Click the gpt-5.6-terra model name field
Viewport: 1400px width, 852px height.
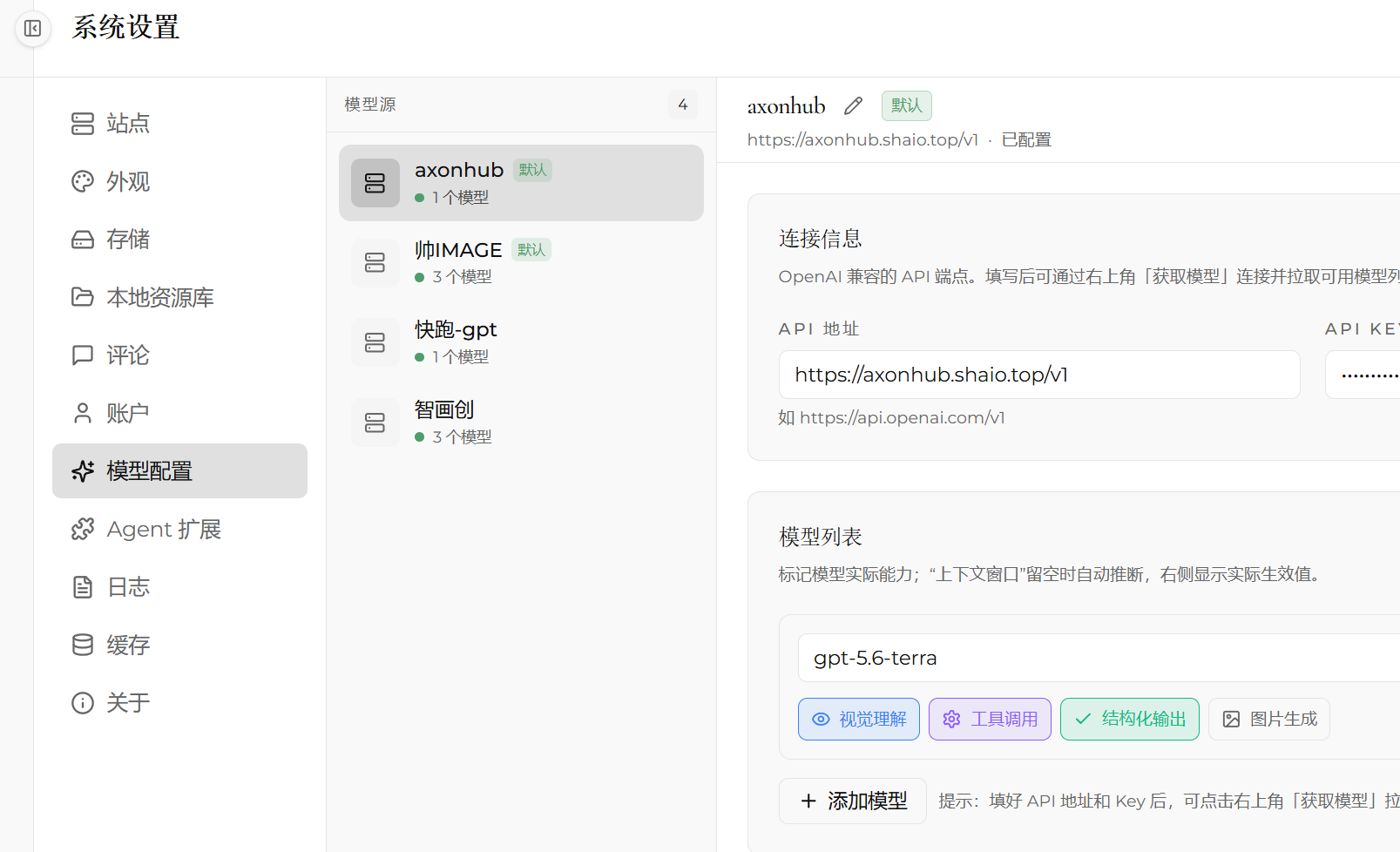1099,658
